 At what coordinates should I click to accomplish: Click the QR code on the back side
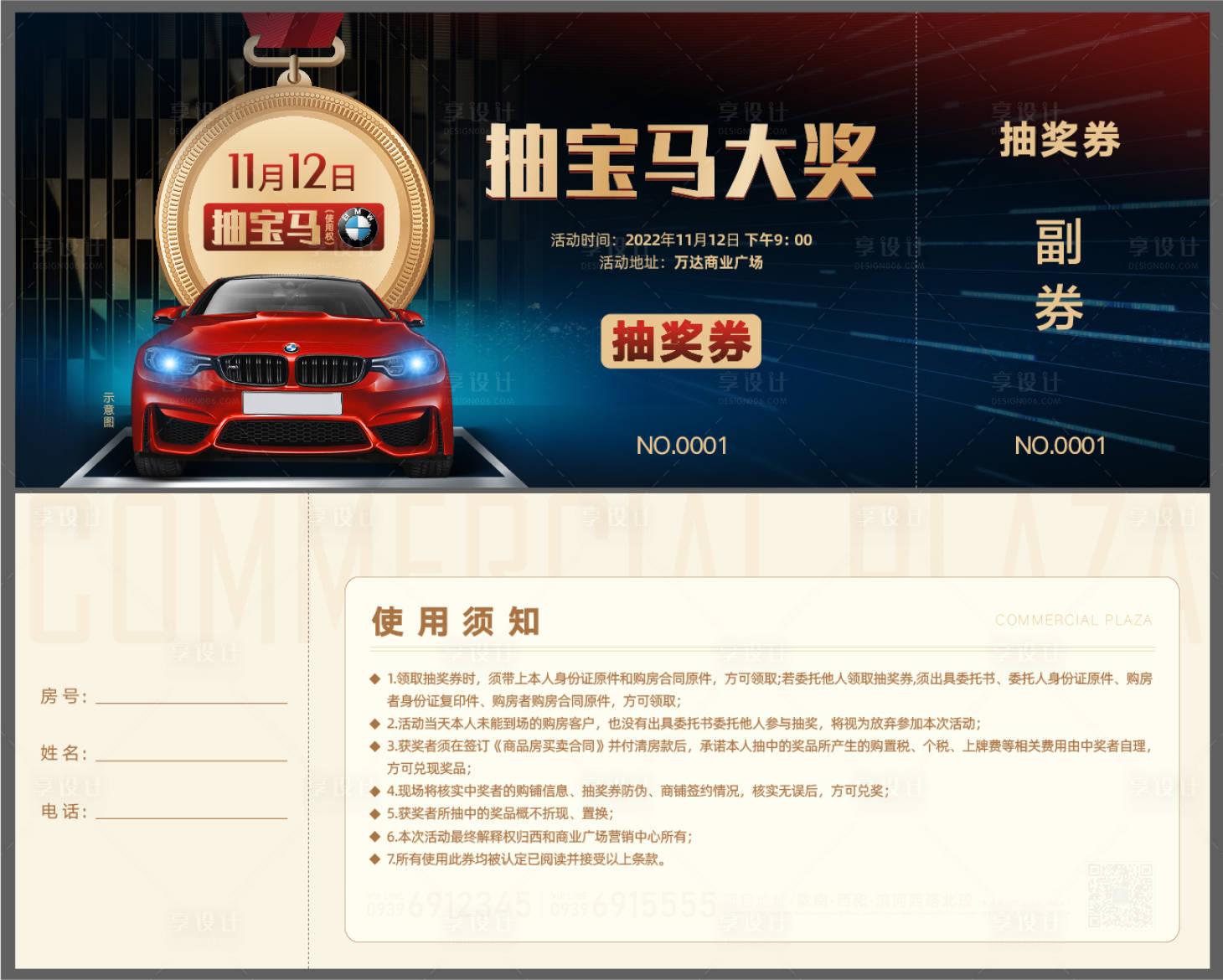click(1120, 895)
